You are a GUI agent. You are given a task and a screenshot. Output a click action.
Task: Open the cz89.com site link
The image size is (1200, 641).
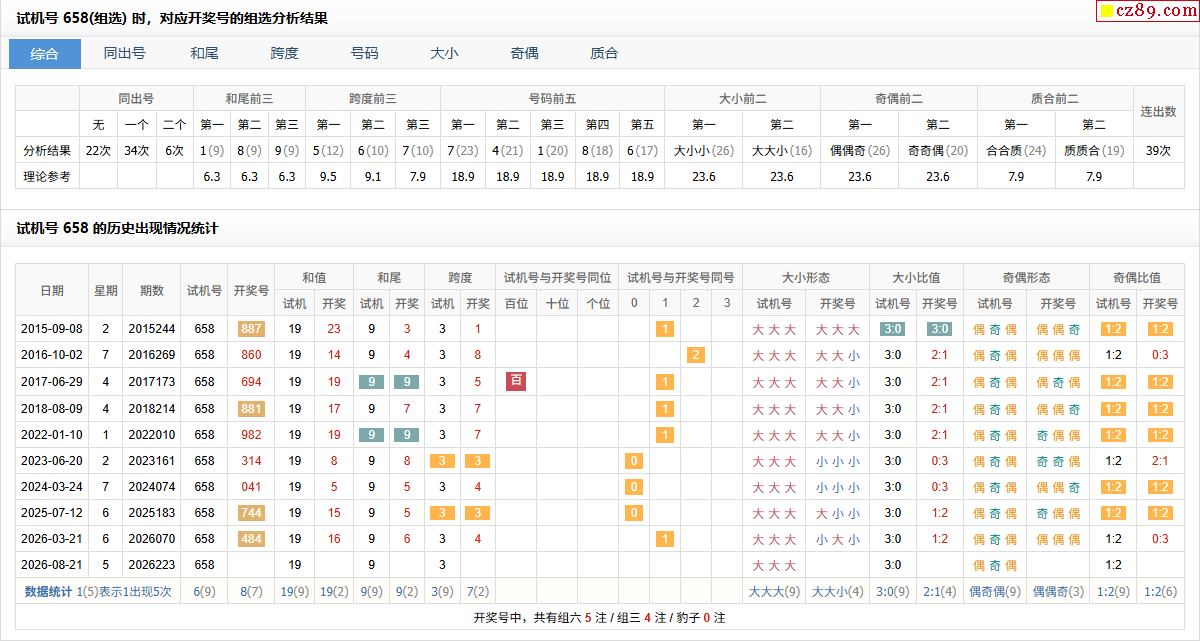1148,12
